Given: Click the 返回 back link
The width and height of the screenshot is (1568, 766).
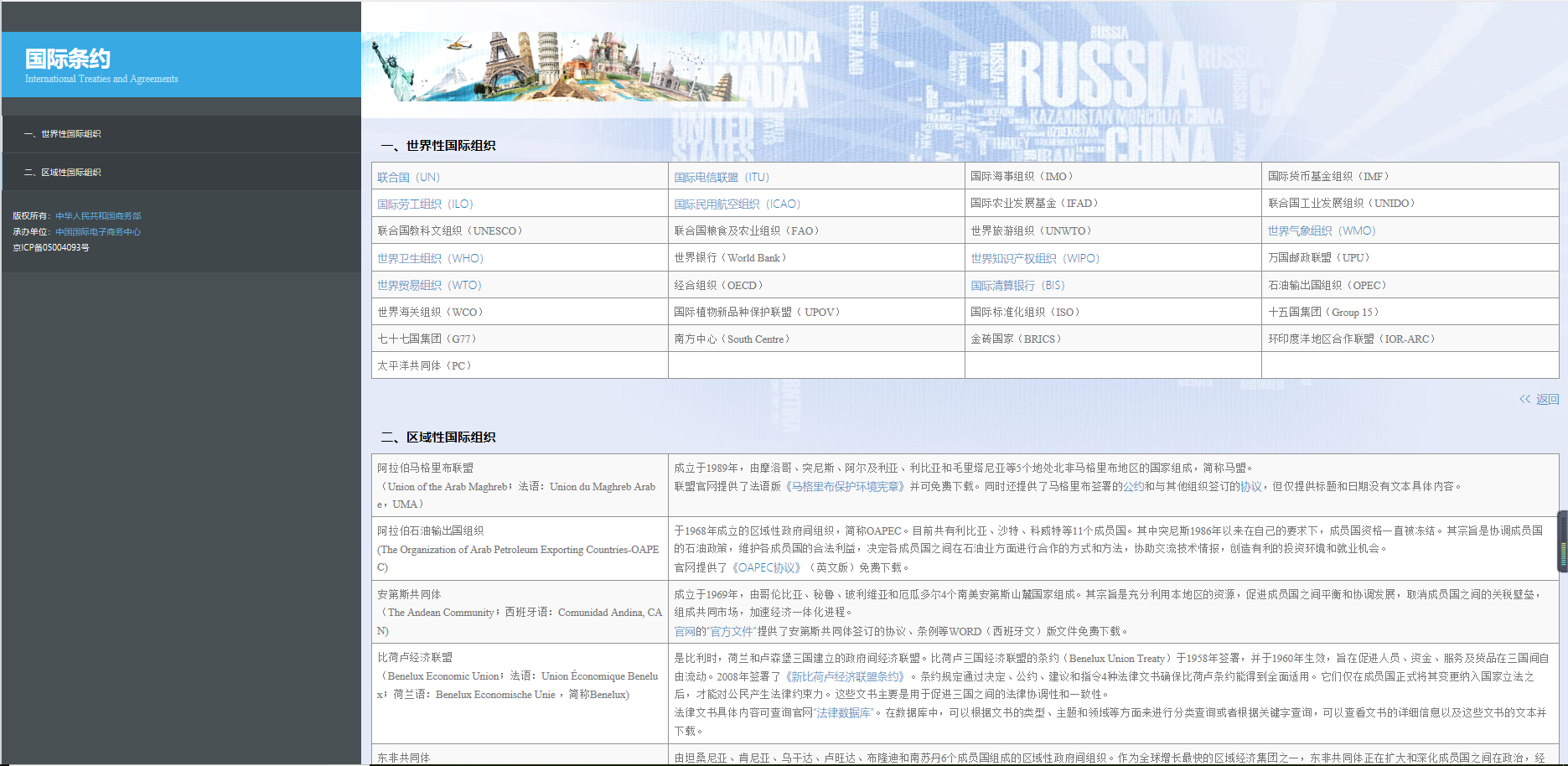Looking at the screenshot, I should click(x=1540, y=400).
